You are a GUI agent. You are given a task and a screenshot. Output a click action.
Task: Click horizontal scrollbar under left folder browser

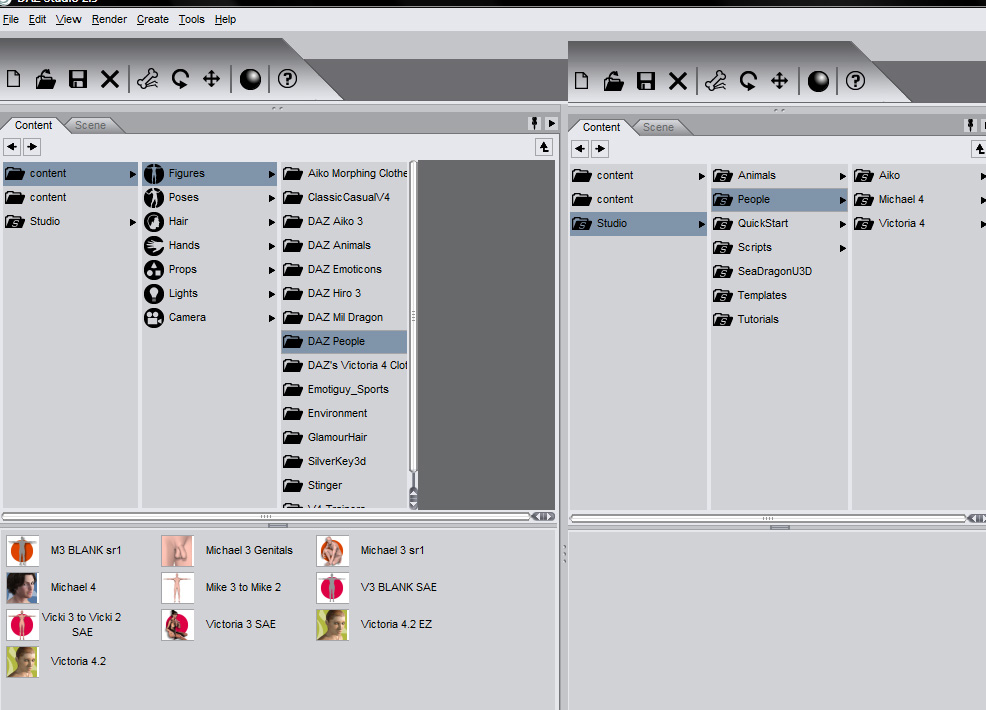(x=266, y=516)
